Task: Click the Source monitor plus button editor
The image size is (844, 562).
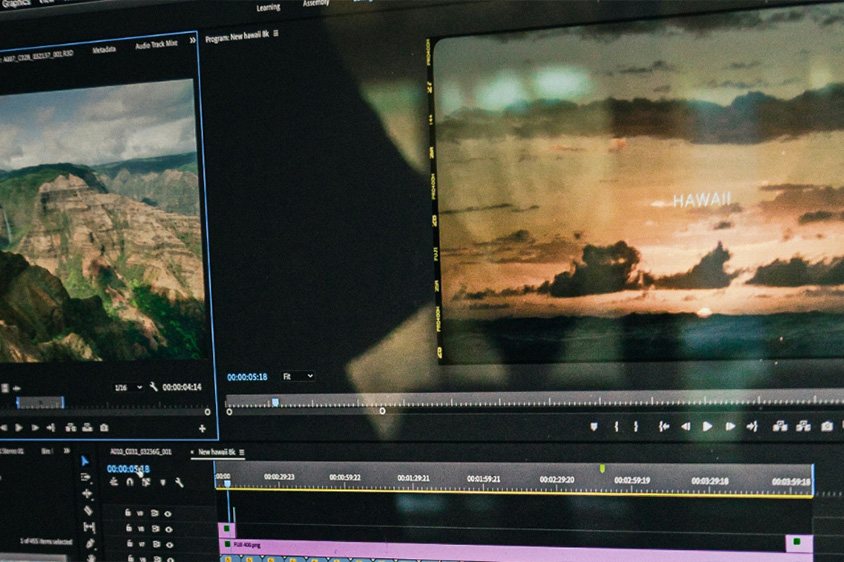Action: click(202, 428)
